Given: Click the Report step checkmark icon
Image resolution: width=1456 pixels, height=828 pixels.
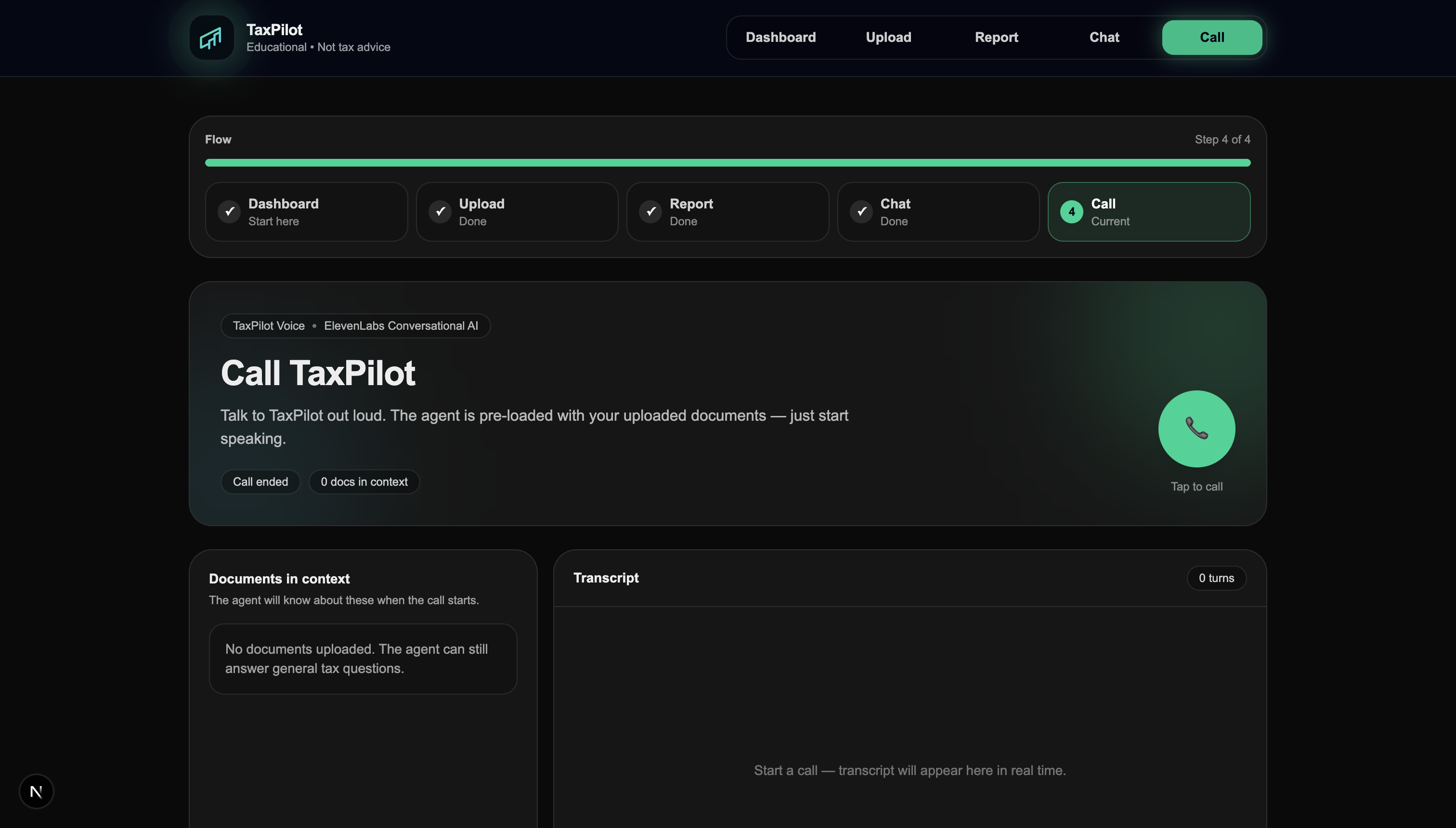Looking at the screenshot, I should (650, 211).
